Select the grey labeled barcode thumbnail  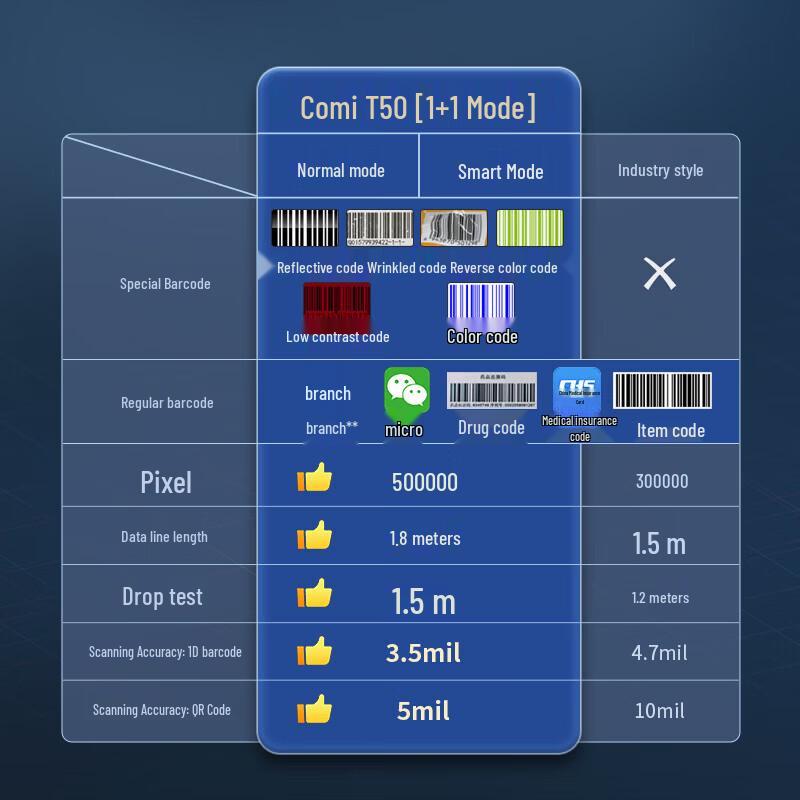coord(380,228)
